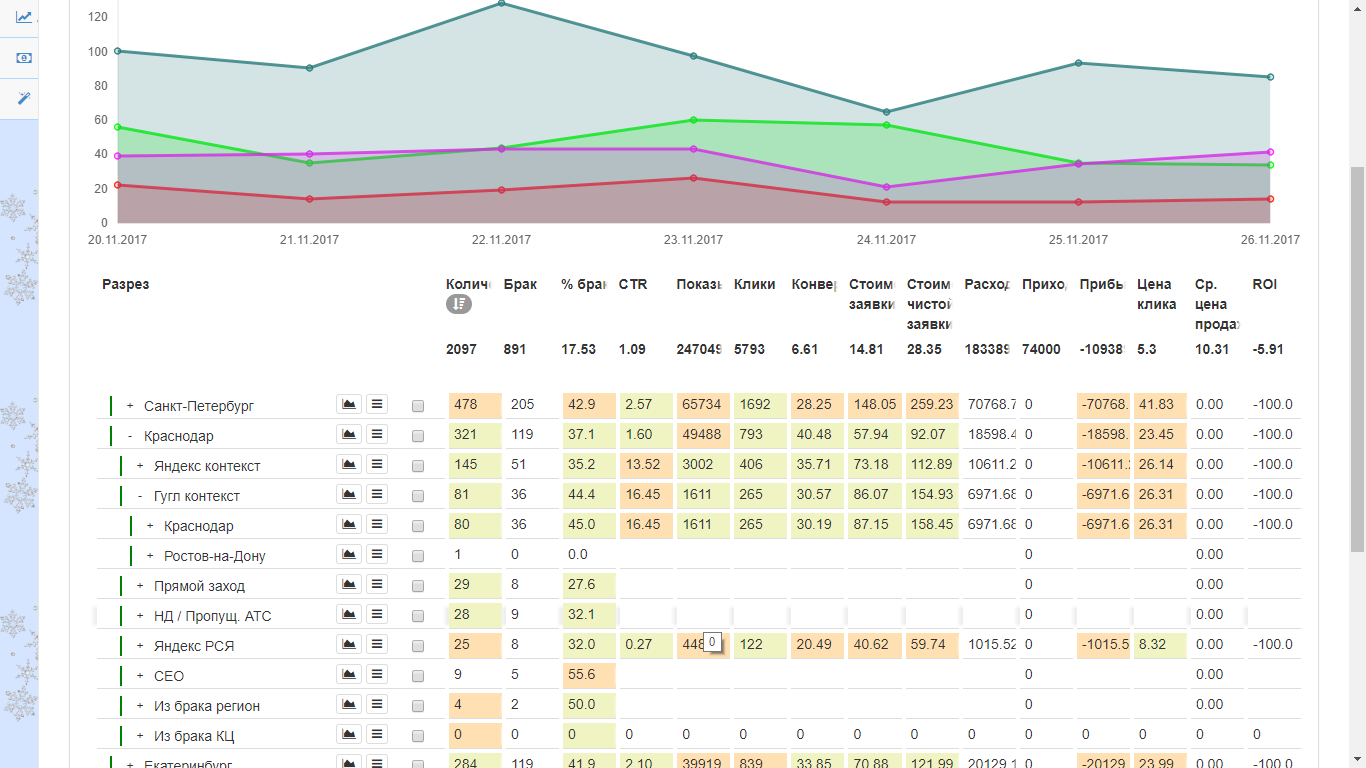This screenshot has height=768, width=1366.
Task: Tick the checkbox for Яндекс контекст row
Action: tap(418, 466)
